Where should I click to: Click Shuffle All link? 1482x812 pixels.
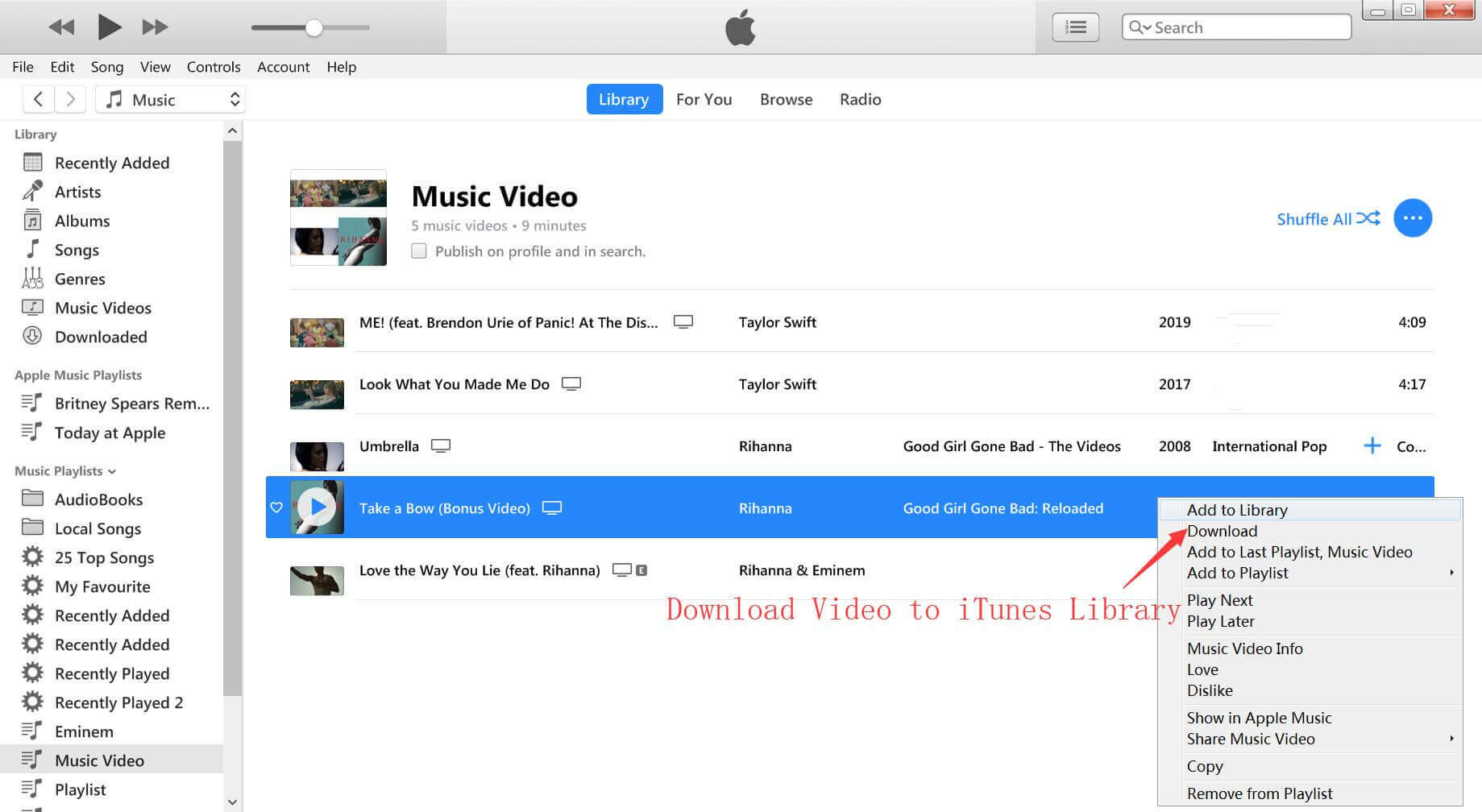1328,218
